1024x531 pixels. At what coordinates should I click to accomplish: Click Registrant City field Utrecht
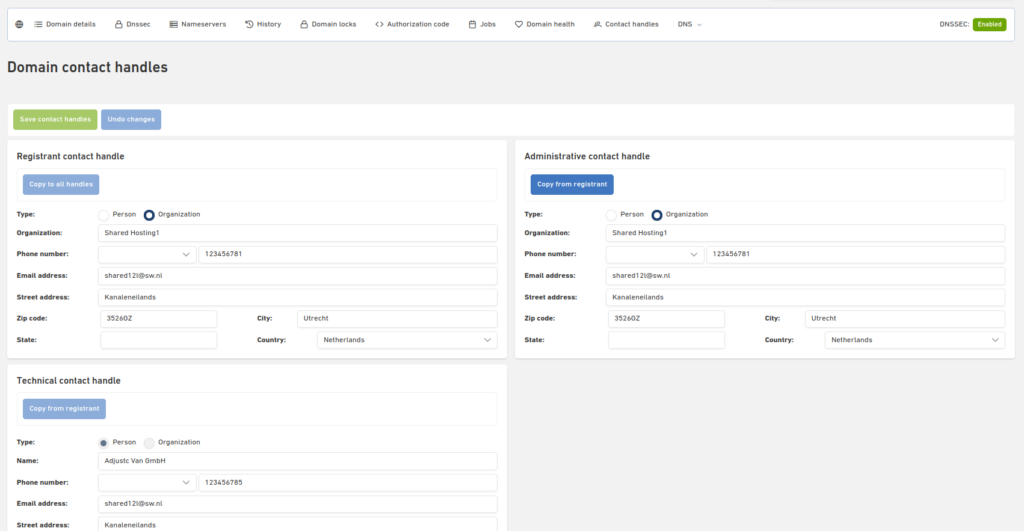pos(397,319)
